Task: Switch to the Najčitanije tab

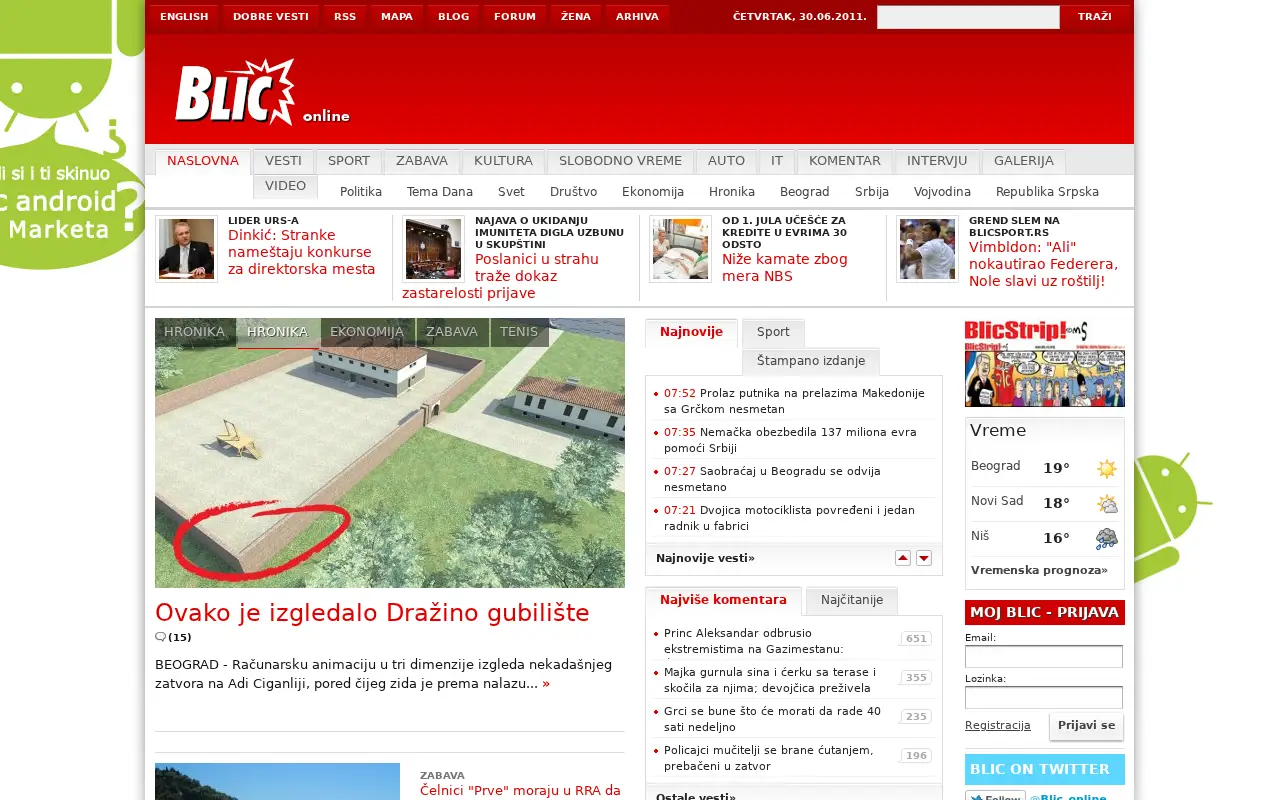Action: coord(852,600)
